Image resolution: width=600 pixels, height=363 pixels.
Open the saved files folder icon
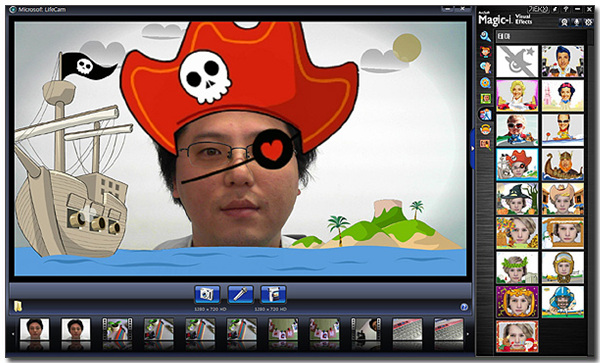[x=18, y=306]
